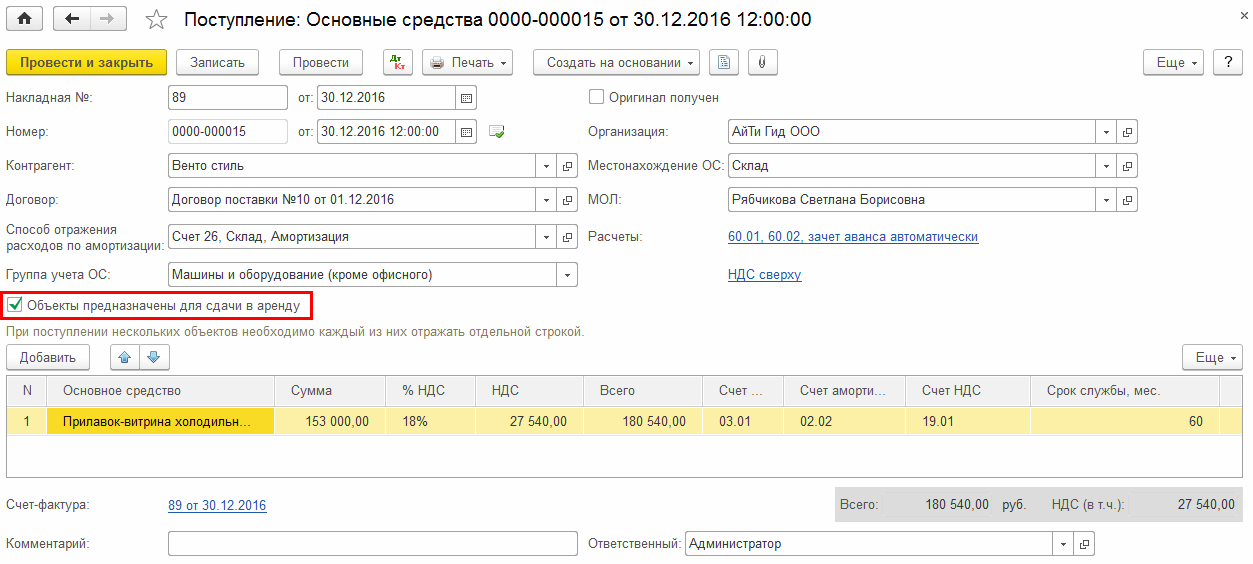
Task: Open Создать на основании menu
Action: 616,62
